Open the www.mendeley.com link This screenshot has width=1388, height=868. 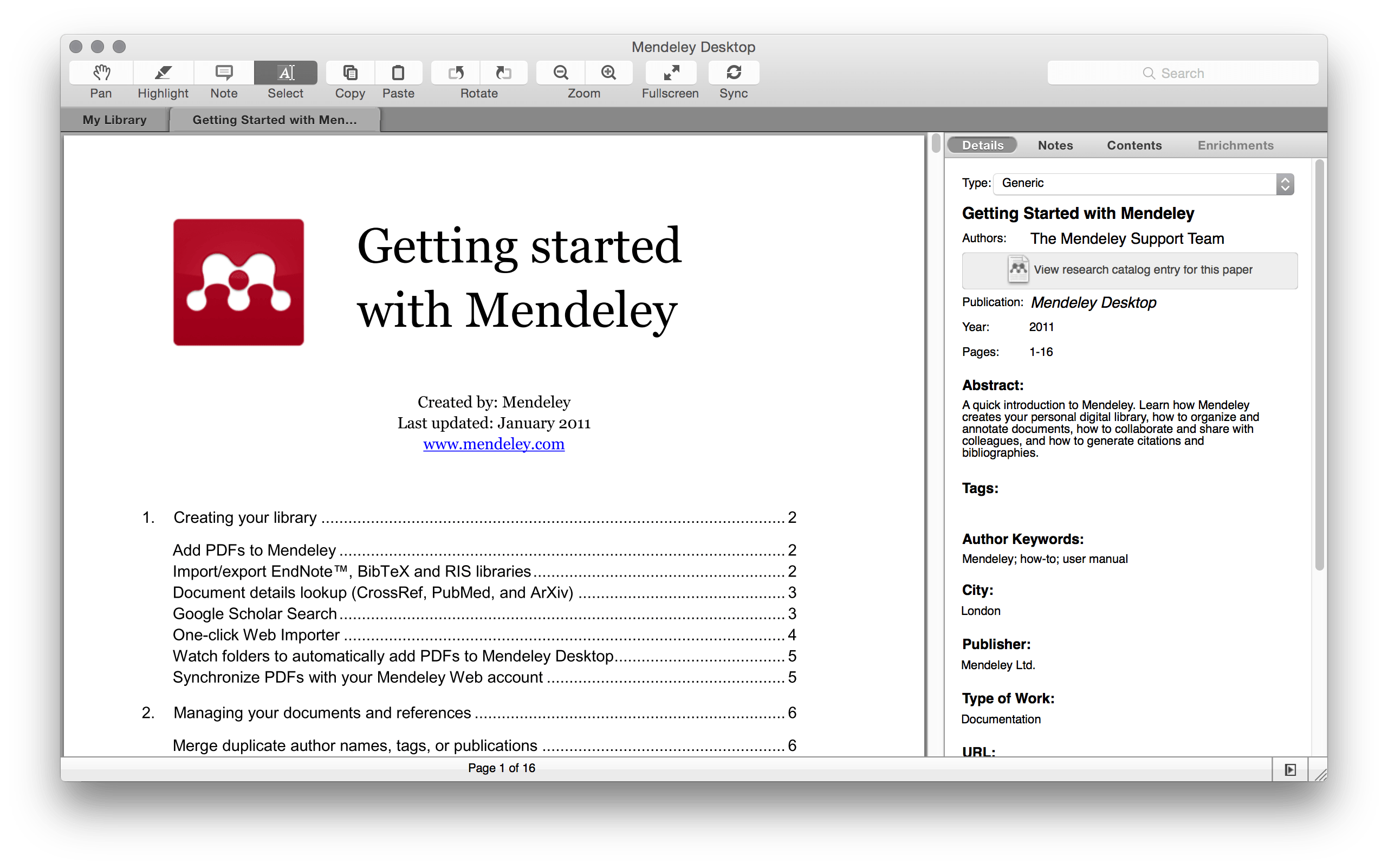(x=494, y=444)
